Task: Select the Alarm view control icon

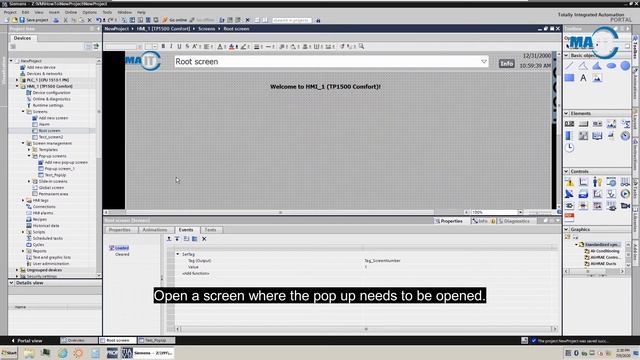Action: [569, 182]
